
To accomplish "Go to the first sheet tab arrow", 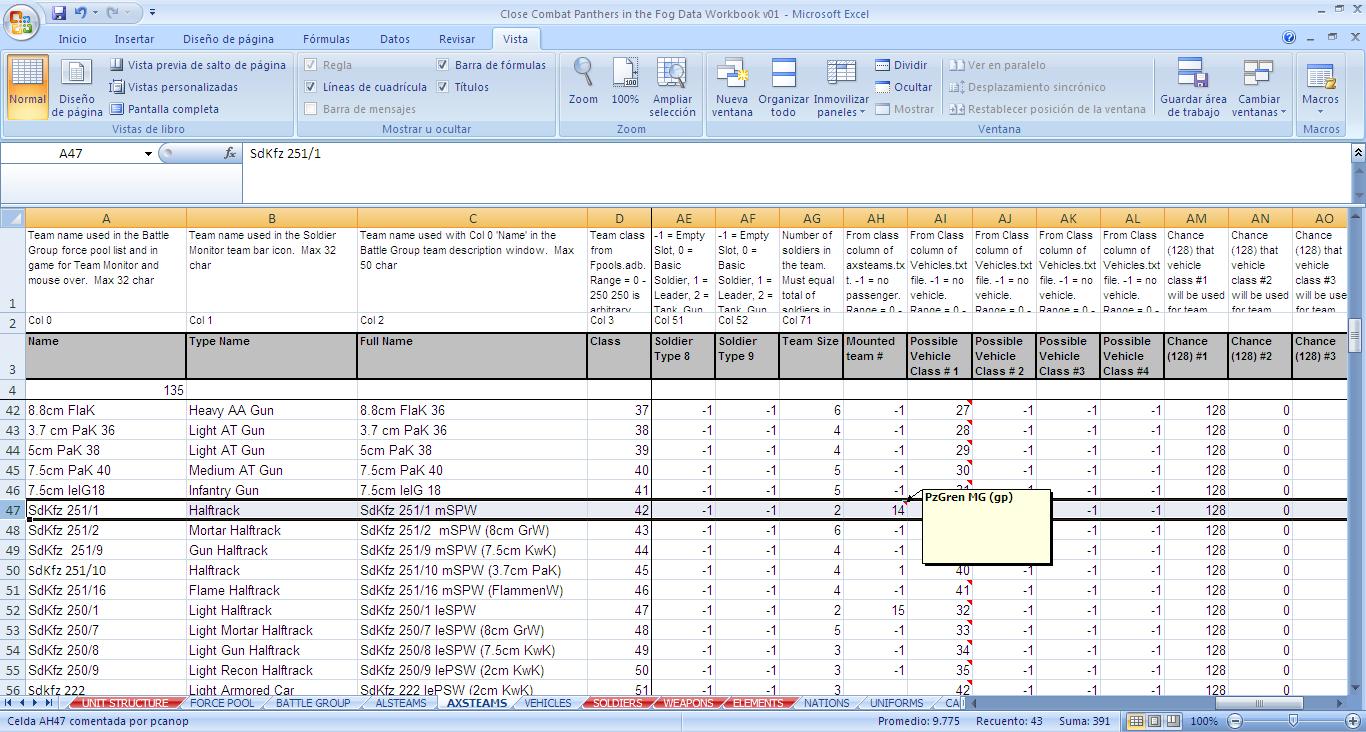I will pyautogui.click(x=9, y=703).
